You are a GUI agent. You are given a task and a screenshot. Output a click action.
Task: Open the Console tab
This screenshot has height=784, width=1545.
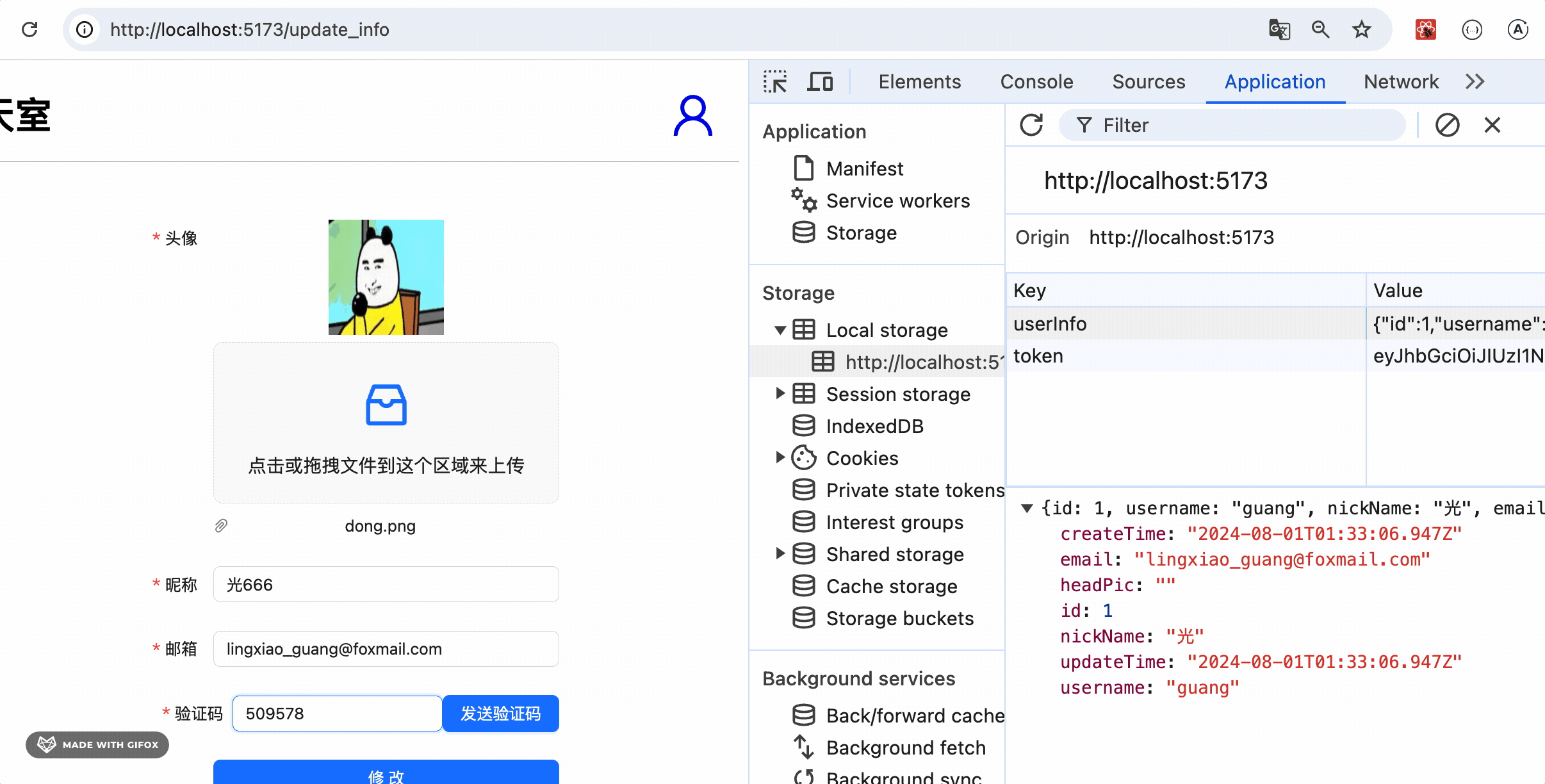tap(1036, 82)
